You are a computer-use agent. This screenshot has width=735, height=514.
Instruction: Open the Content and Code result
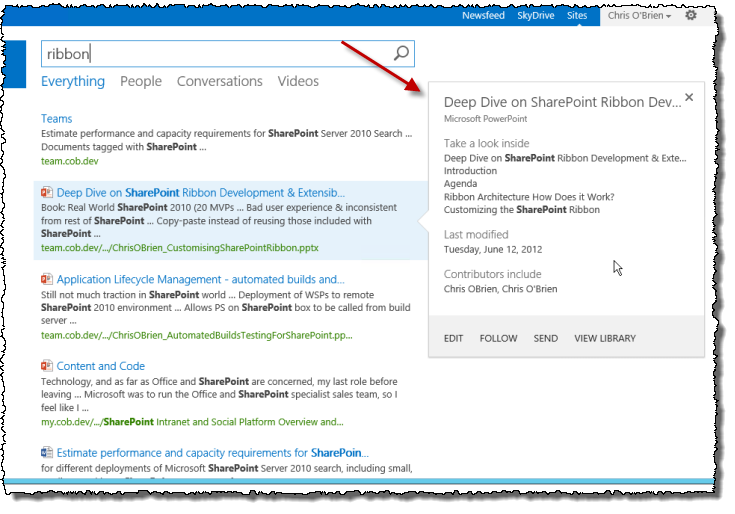click(101, 366)
